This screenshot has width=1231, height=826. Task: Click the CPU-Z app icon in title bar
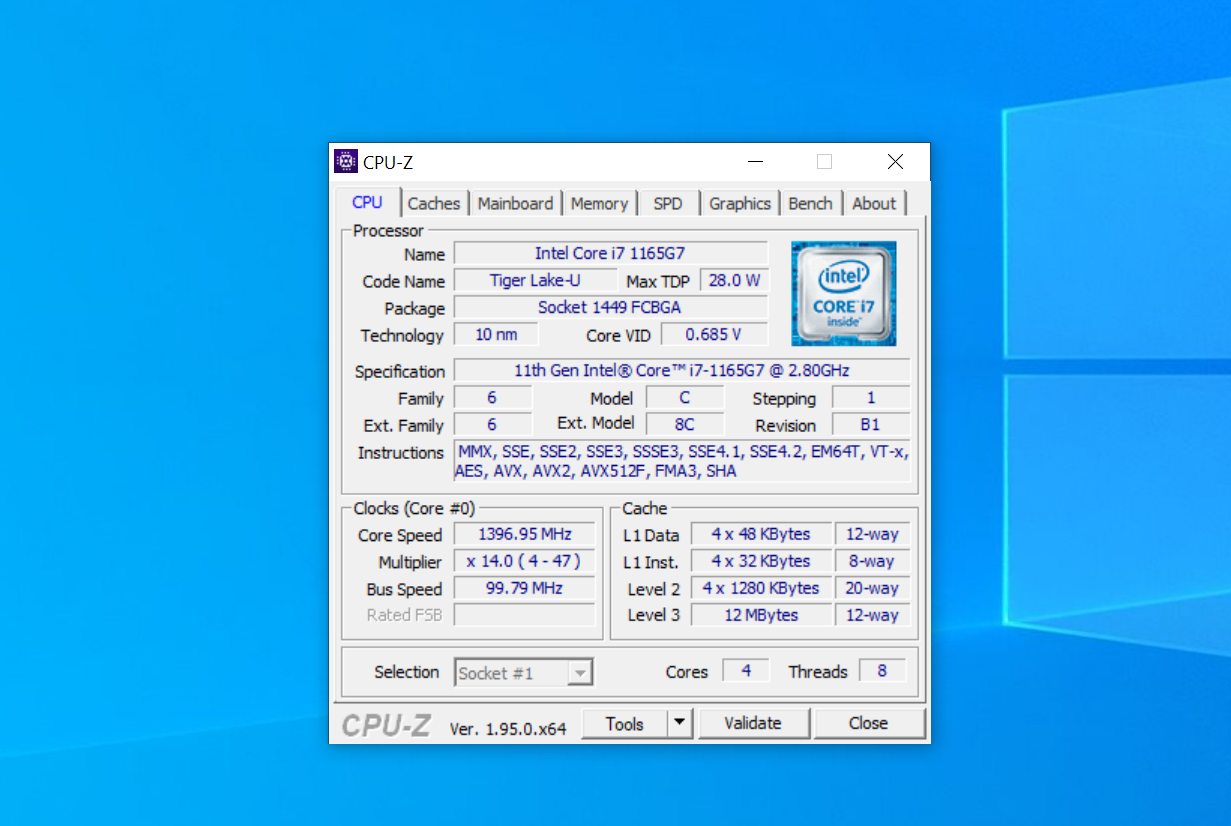tap(346, 161)
